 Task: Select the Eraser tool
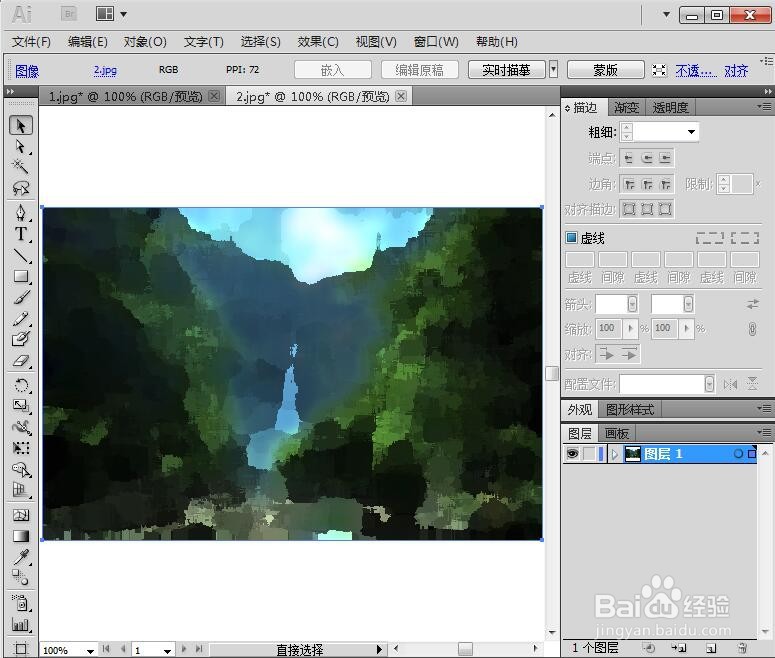point(21,361)
